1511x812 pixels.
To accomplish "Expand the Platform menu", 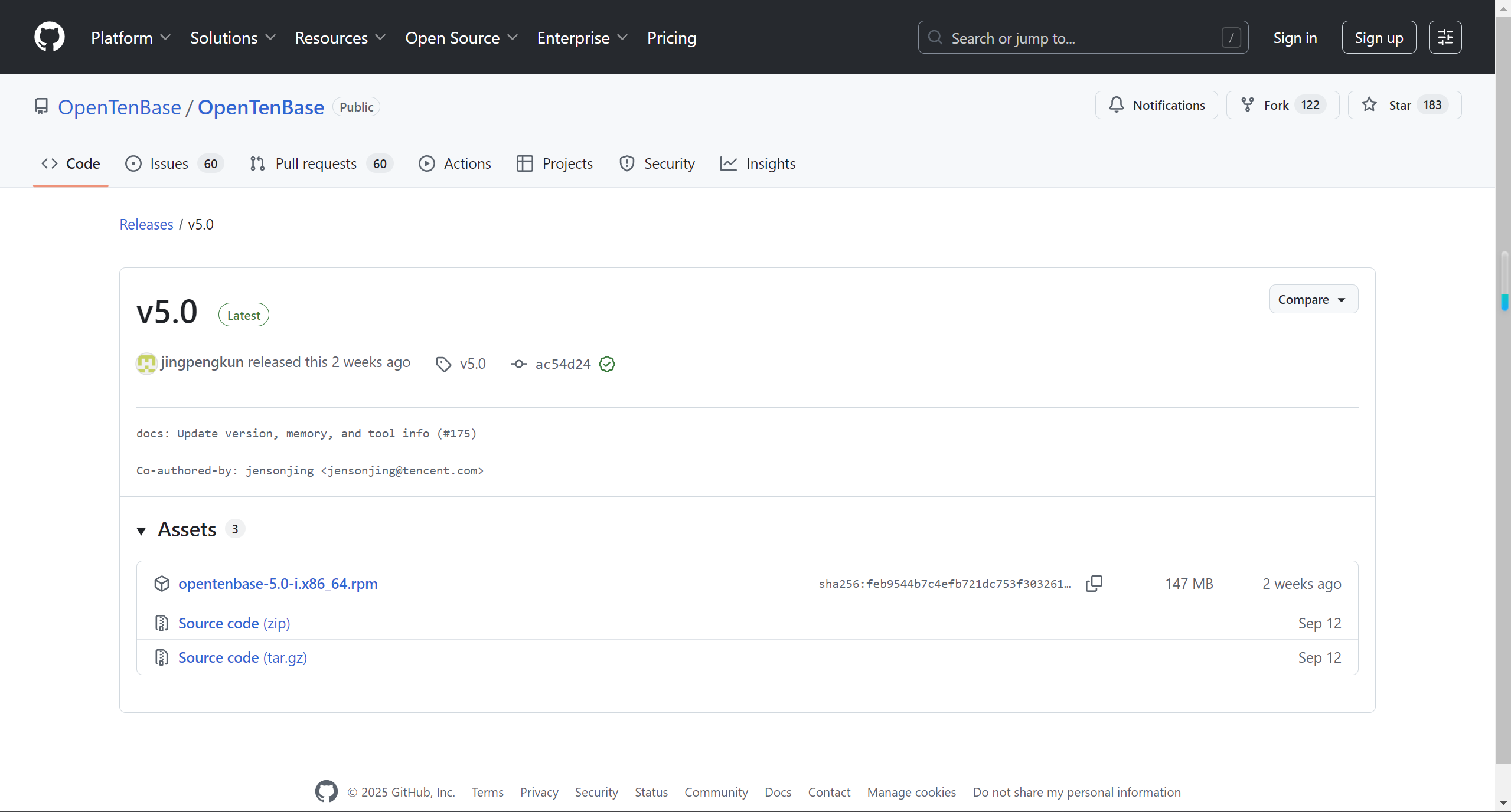I will (x=130, y=38).
